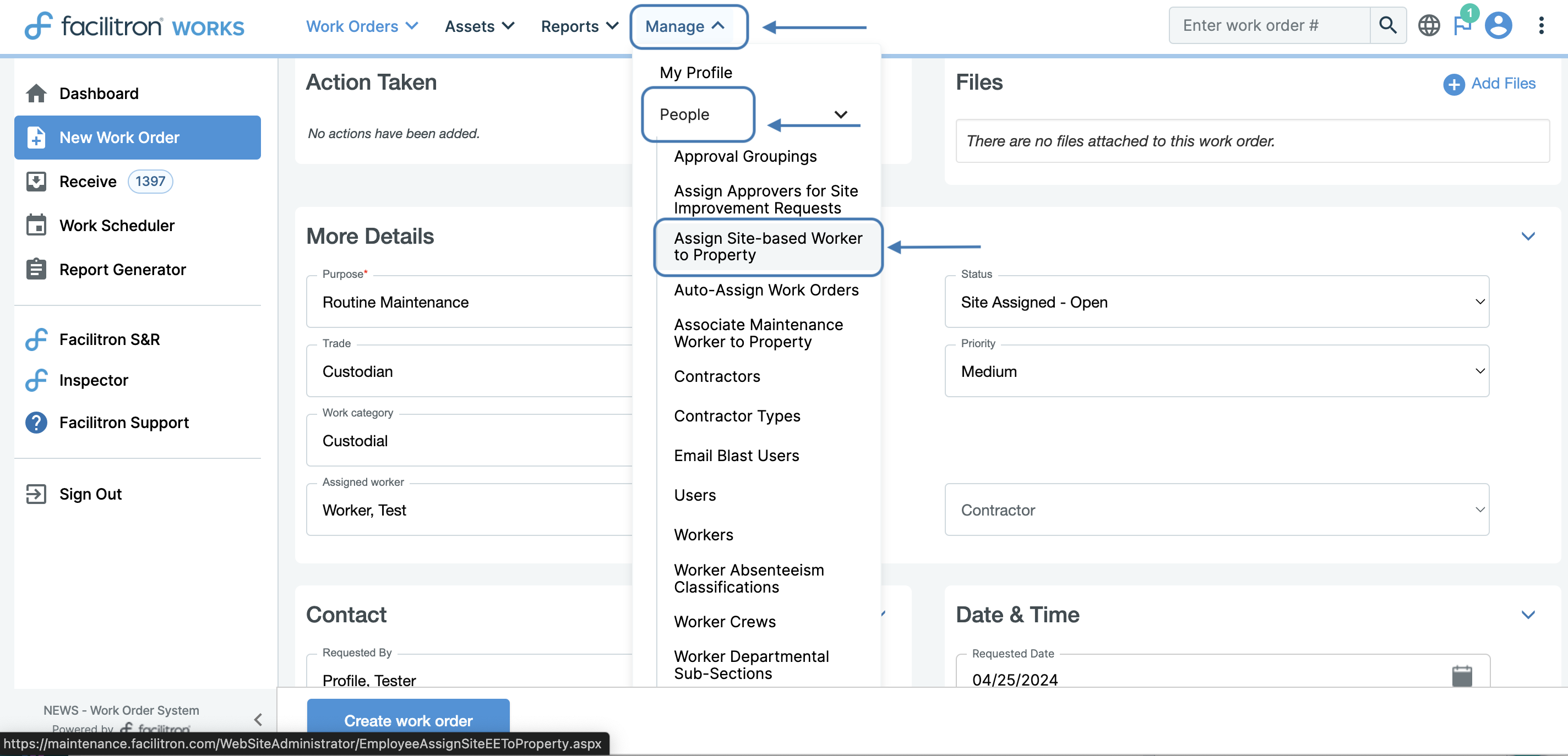
Task: Click the Add Files plus icon
Action: [1453, 84]
